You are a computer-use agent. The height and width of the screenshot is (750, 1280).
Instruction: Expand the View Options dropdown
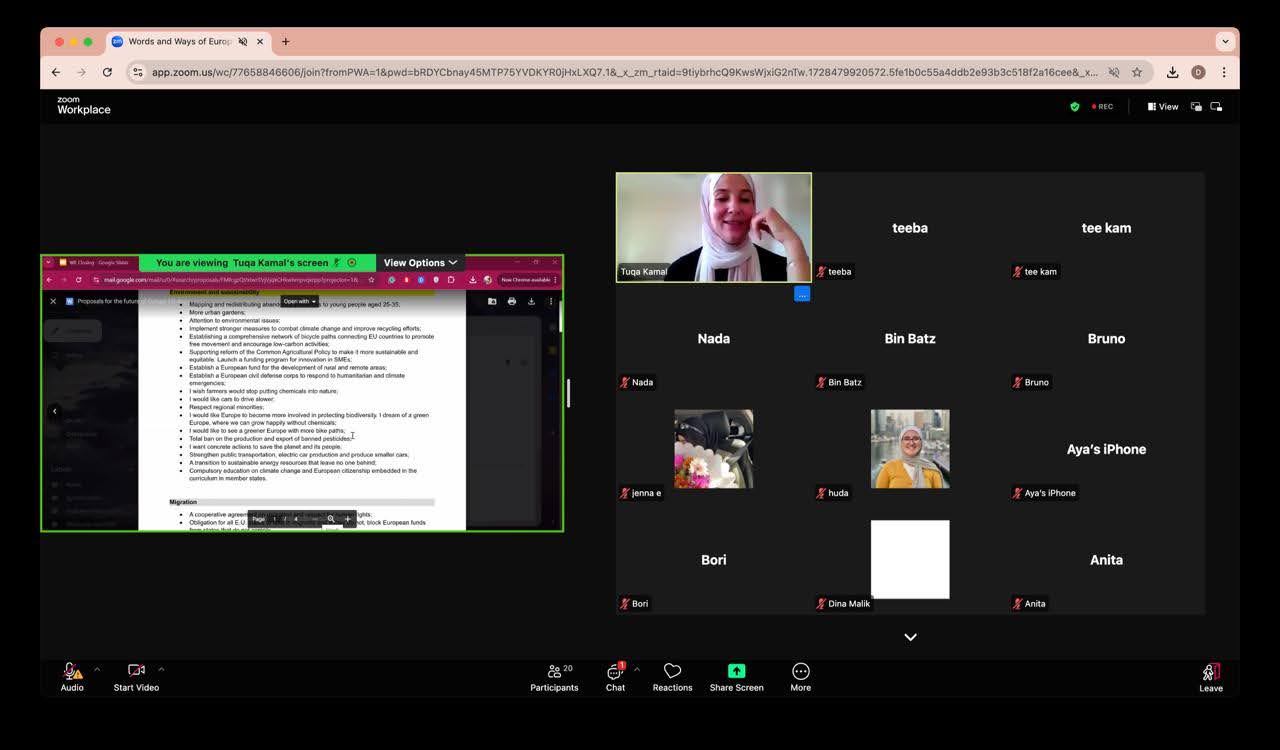pyautogui.click(x=420, y=263)
